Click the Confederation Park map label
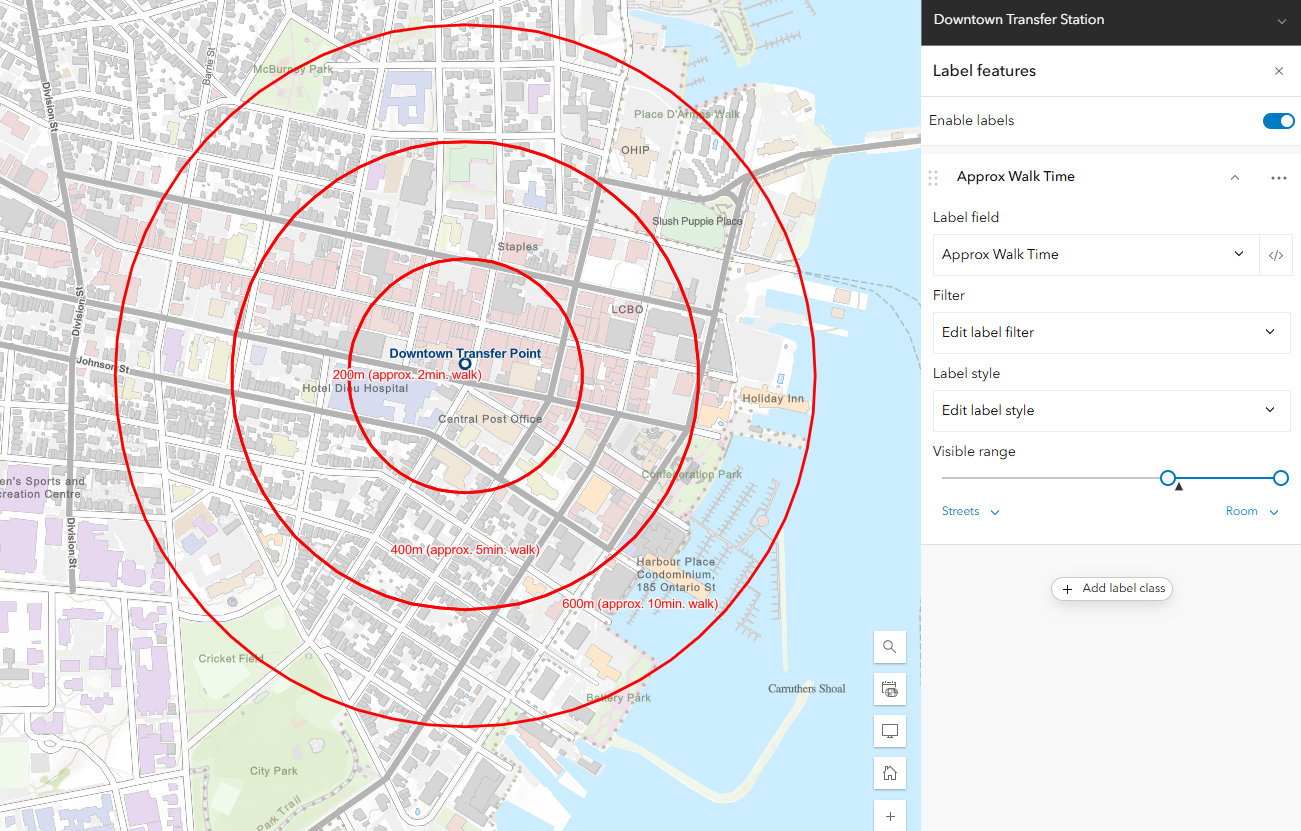Image resolution: width=1301 pixels, height=831 pixels. click(692, 474)
